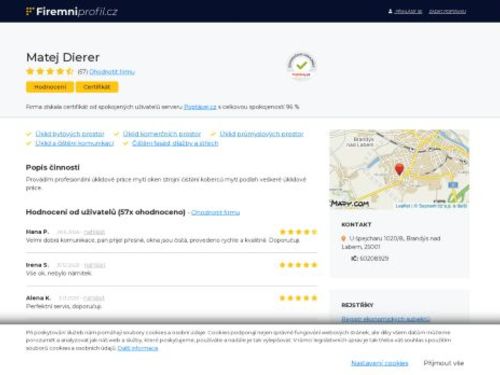The image size is (500, 375).
Task: Click the user icon beside the login link
Action: pos(390,11)
